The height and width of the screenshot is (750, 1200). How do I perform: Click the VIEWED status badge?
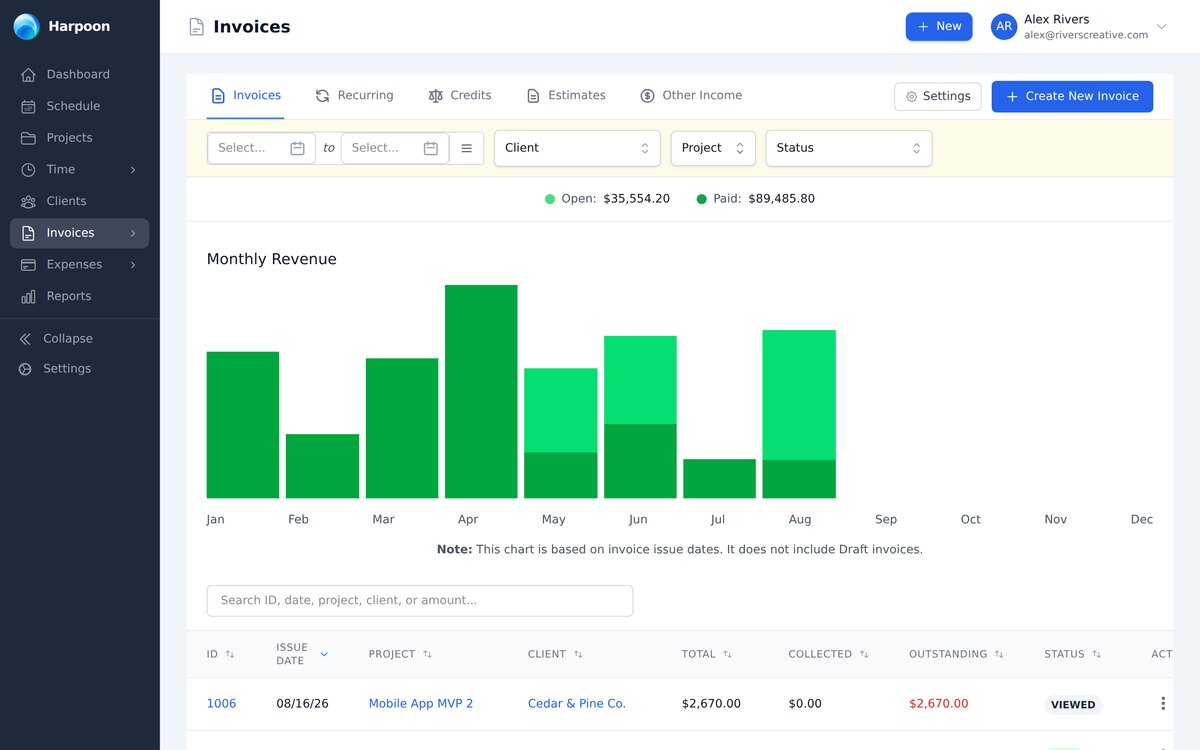pos(1073,705)
